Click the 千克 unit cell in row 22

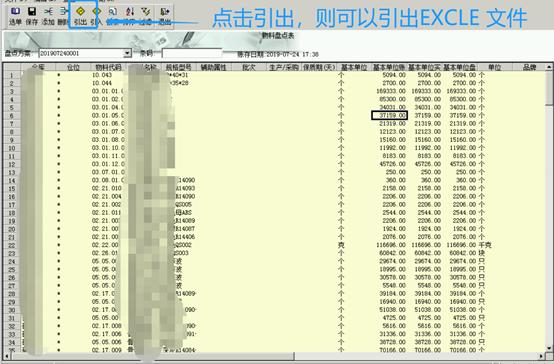tap(485, 245)
